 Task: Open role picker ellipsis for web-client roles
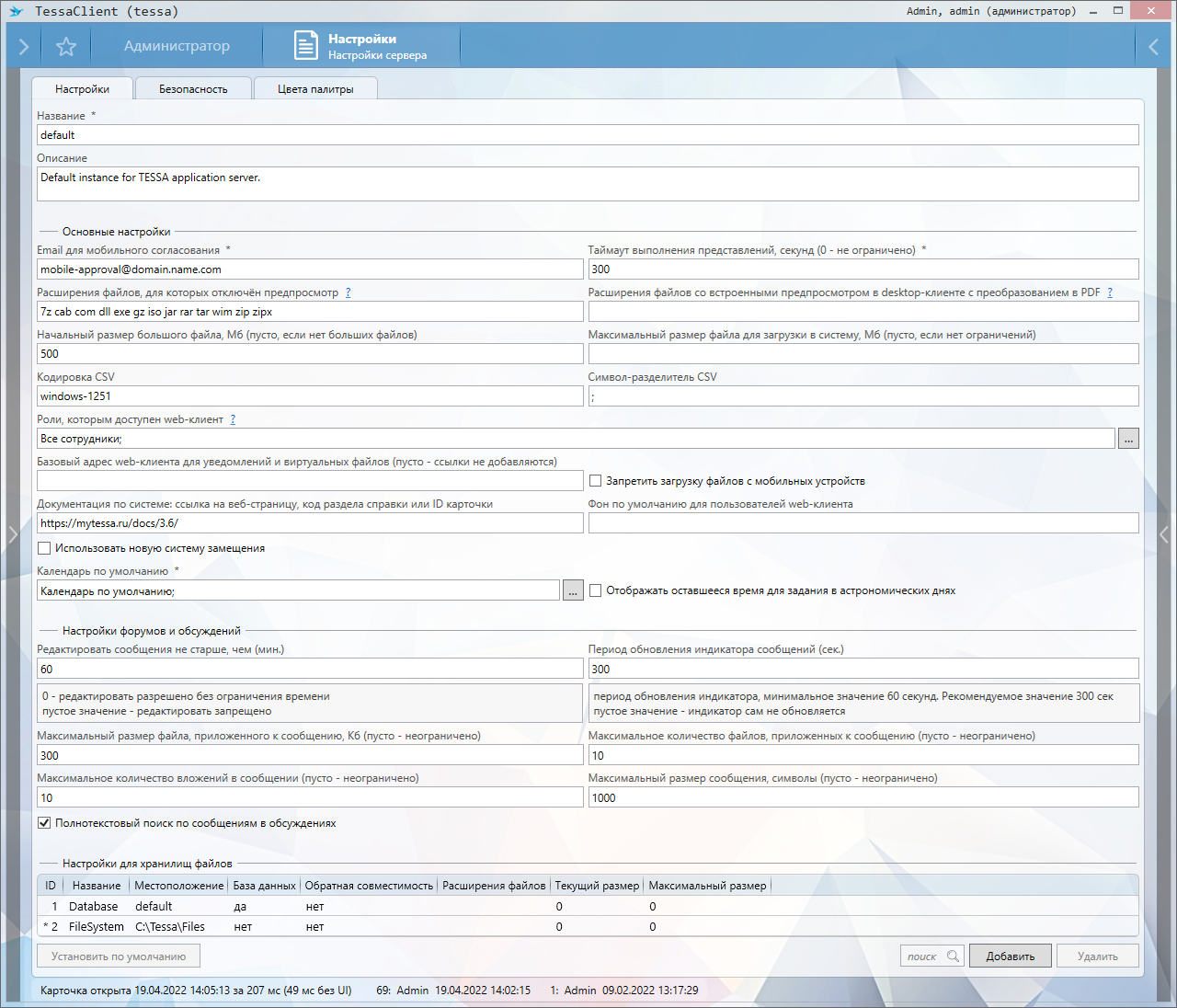pyautogui.click(x=1128, y=439)
